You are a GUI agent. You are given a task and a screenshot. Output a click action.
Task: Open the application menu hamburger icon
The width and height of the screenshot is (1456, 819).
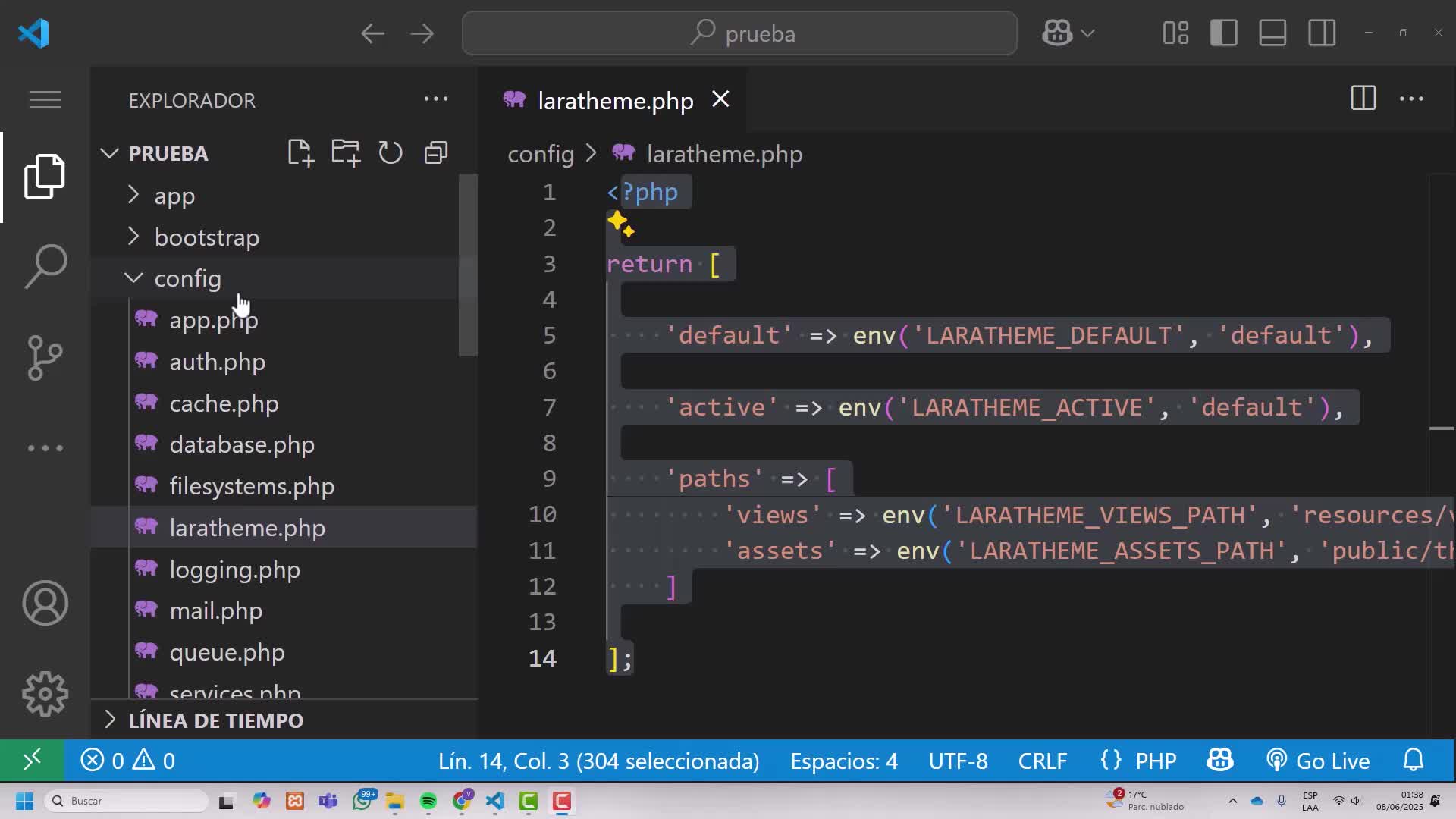45,99
